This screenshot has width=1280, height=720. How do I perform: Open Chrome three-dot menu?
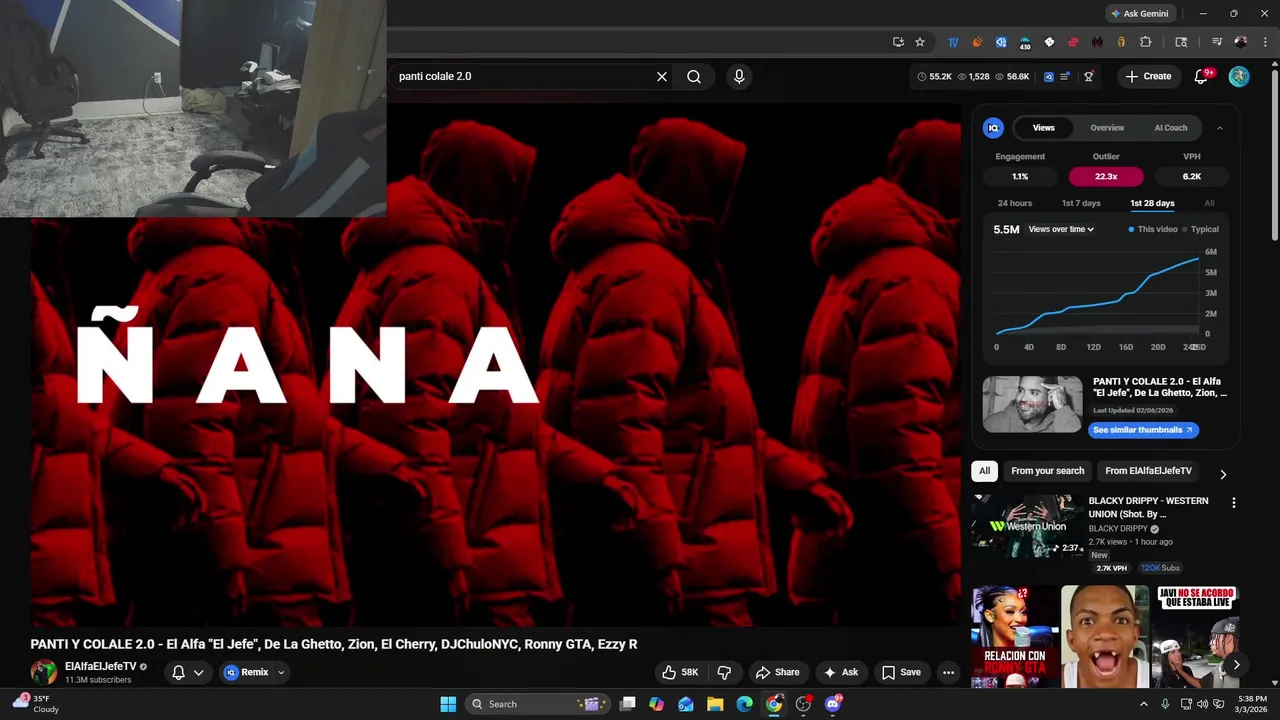[x=1264, y=42]
